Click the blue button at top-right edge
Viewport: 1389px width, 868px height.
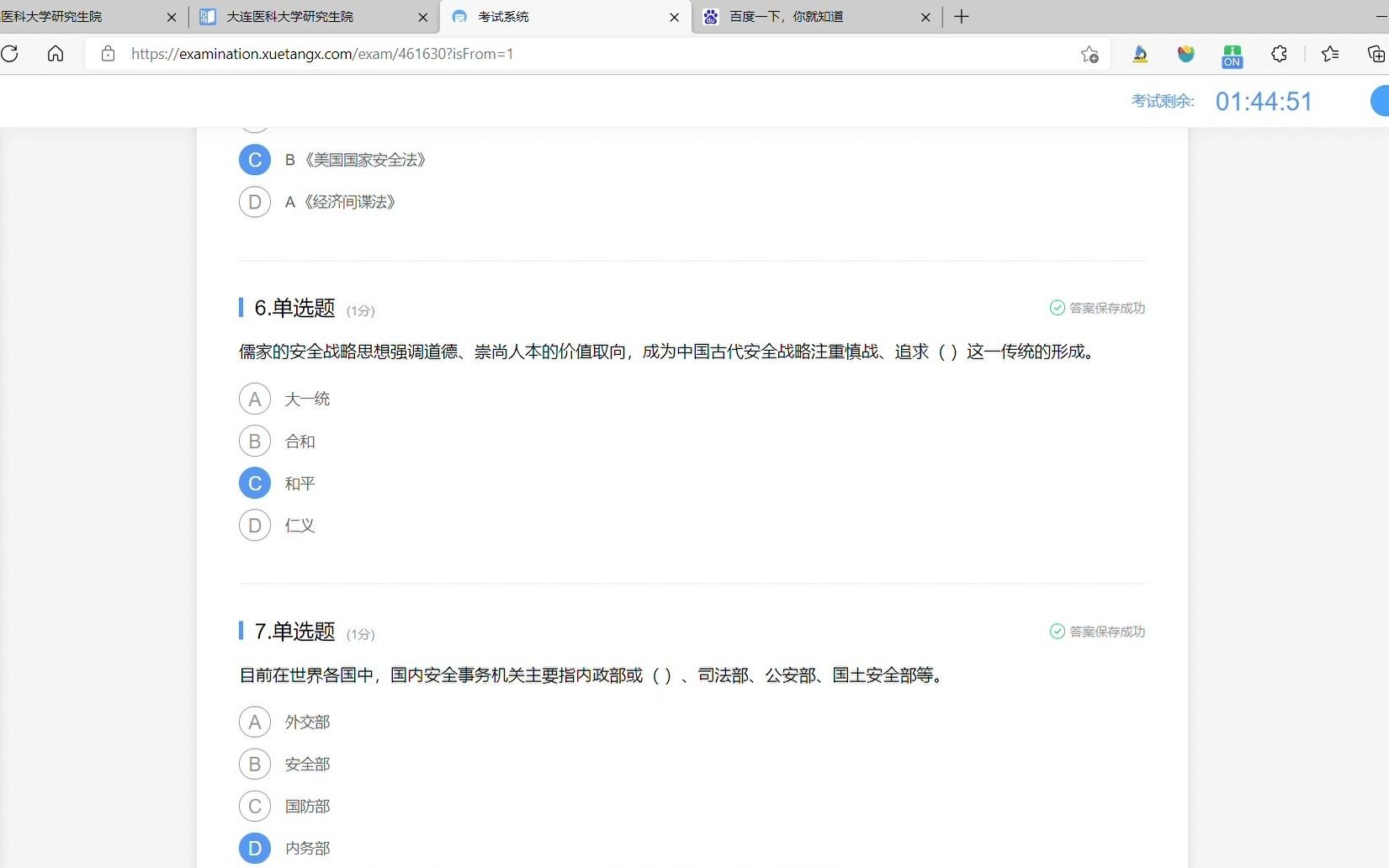coord(1380,101)
